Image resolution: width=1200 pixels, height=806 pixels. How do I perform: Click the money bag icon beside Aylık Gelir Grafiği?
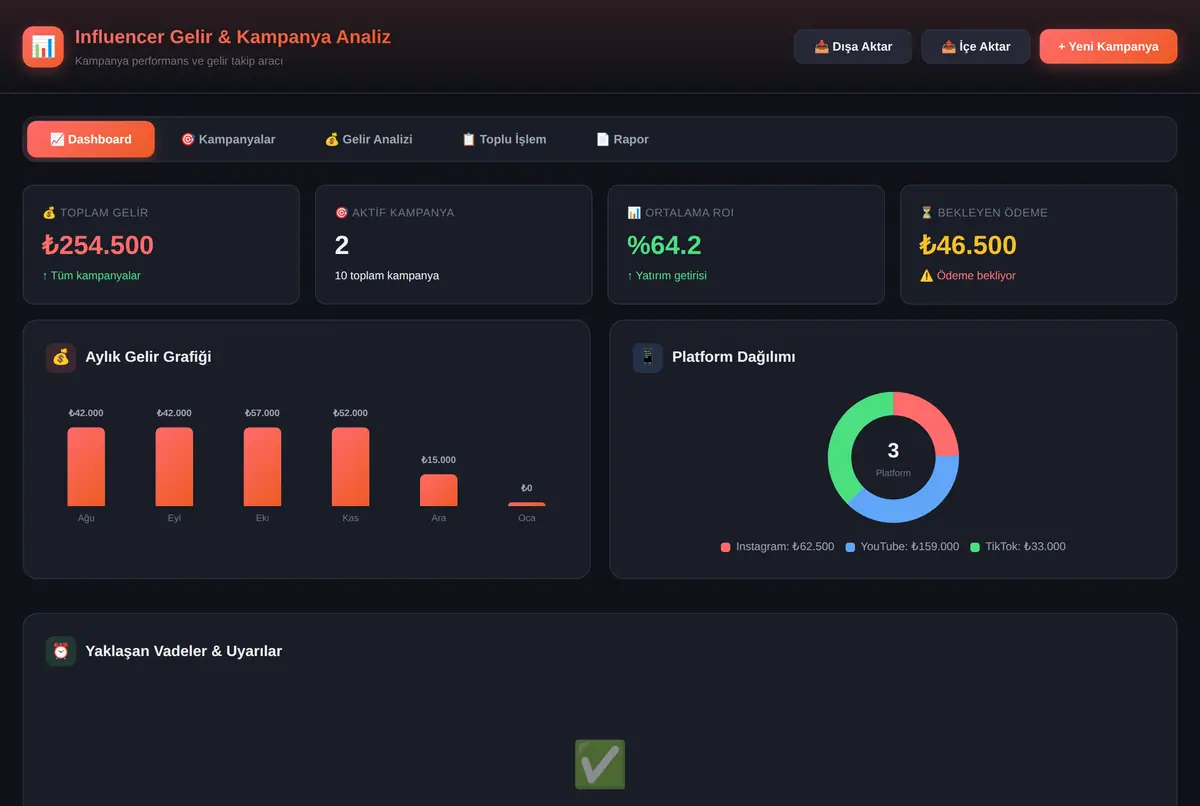pos(61,357)
